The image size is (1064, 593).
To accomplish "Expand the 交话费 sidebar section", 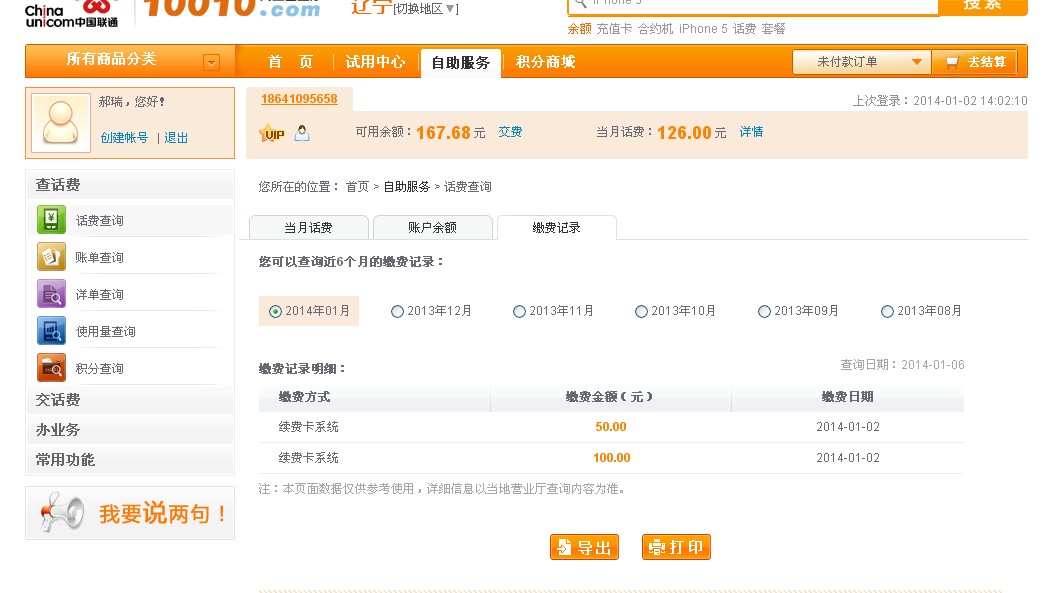I will [x=58, y=400].
